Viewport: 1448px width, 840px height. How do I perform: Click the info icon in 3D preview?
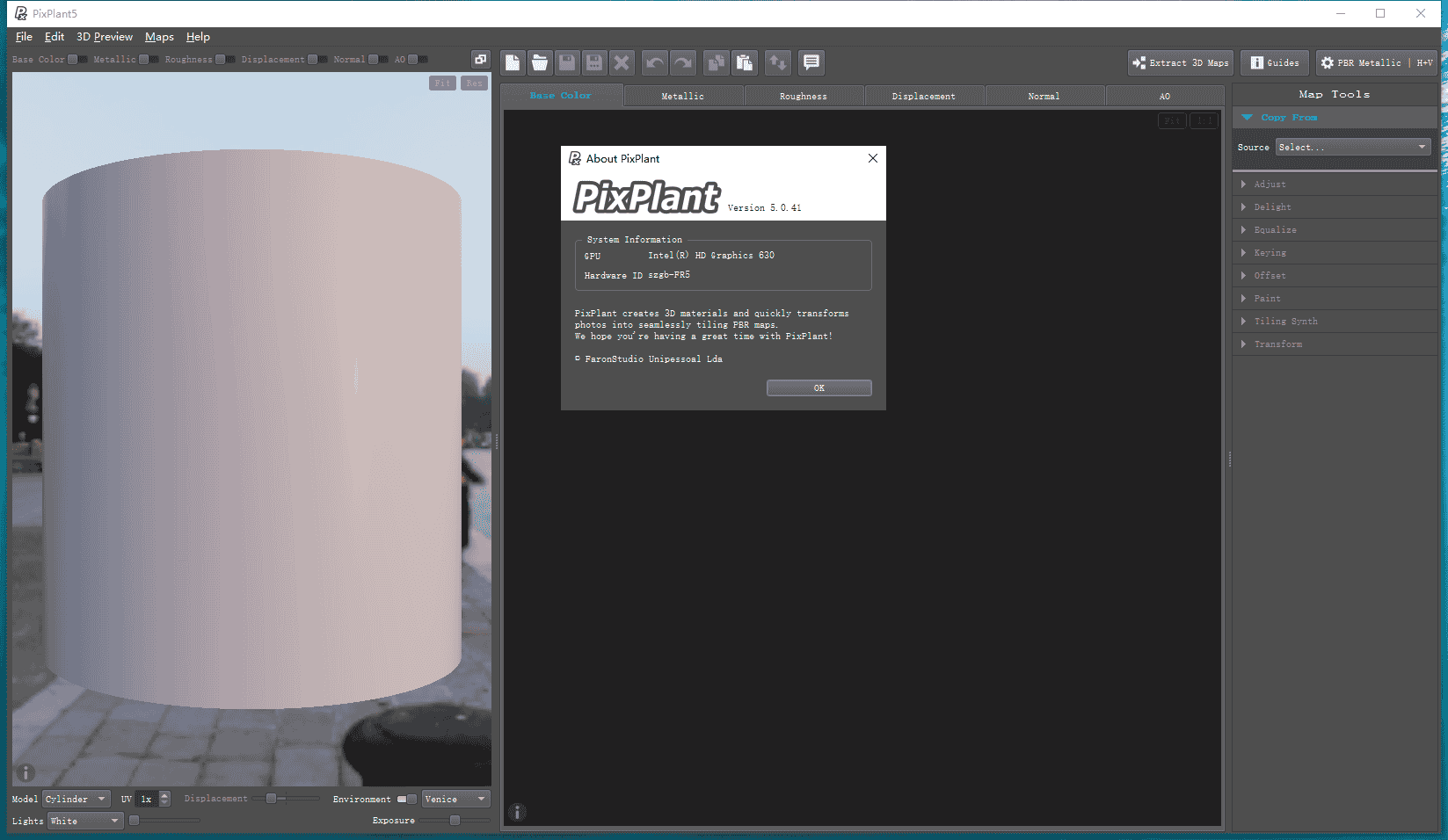click(26, 772)
